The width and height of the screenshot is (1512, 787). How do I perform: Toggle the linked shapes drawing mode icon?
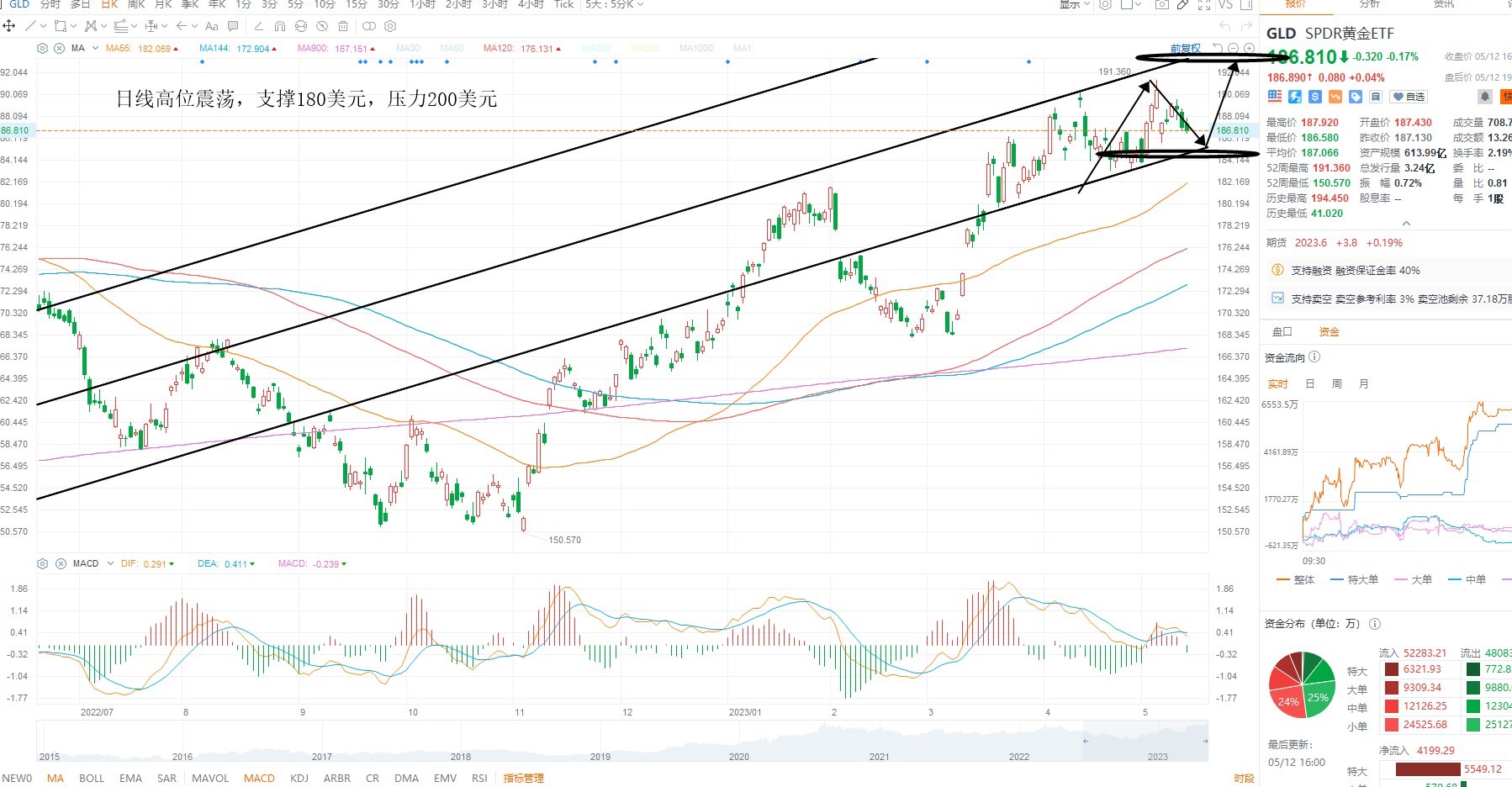368,26
